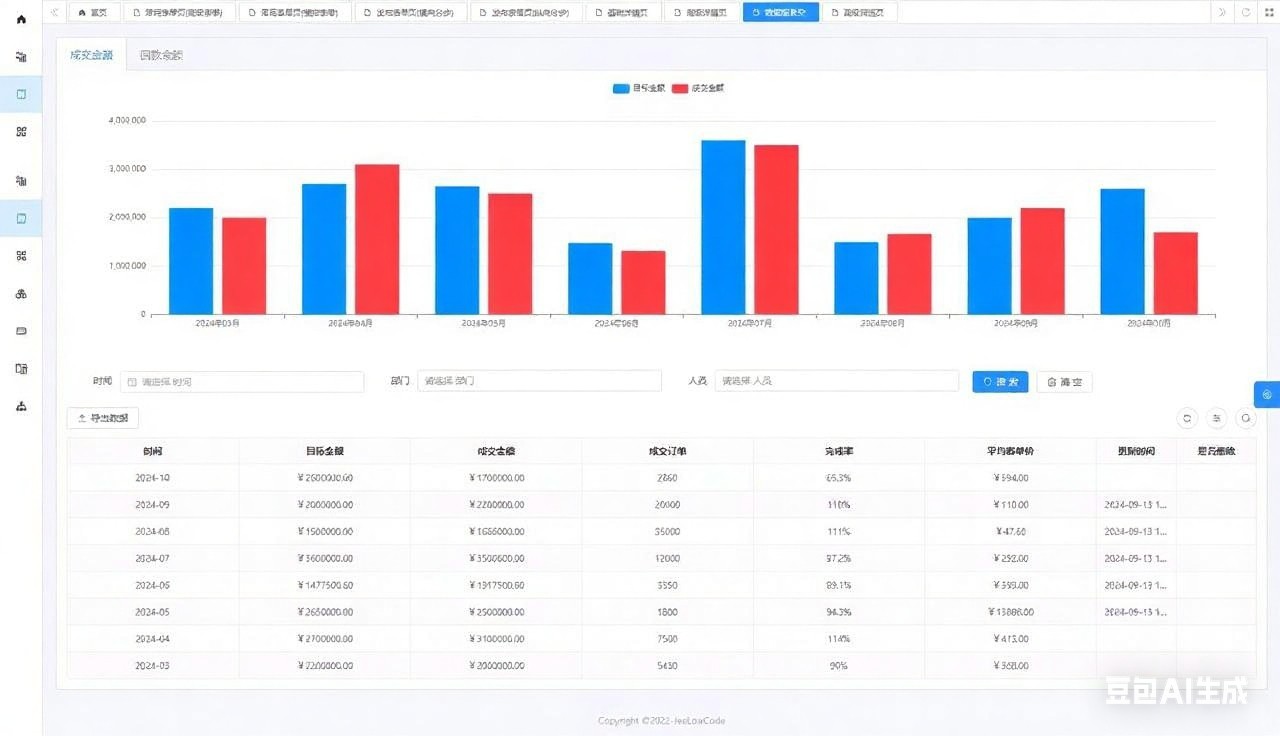Click the 65.3% completion rate cell

[x=839, y=478]
